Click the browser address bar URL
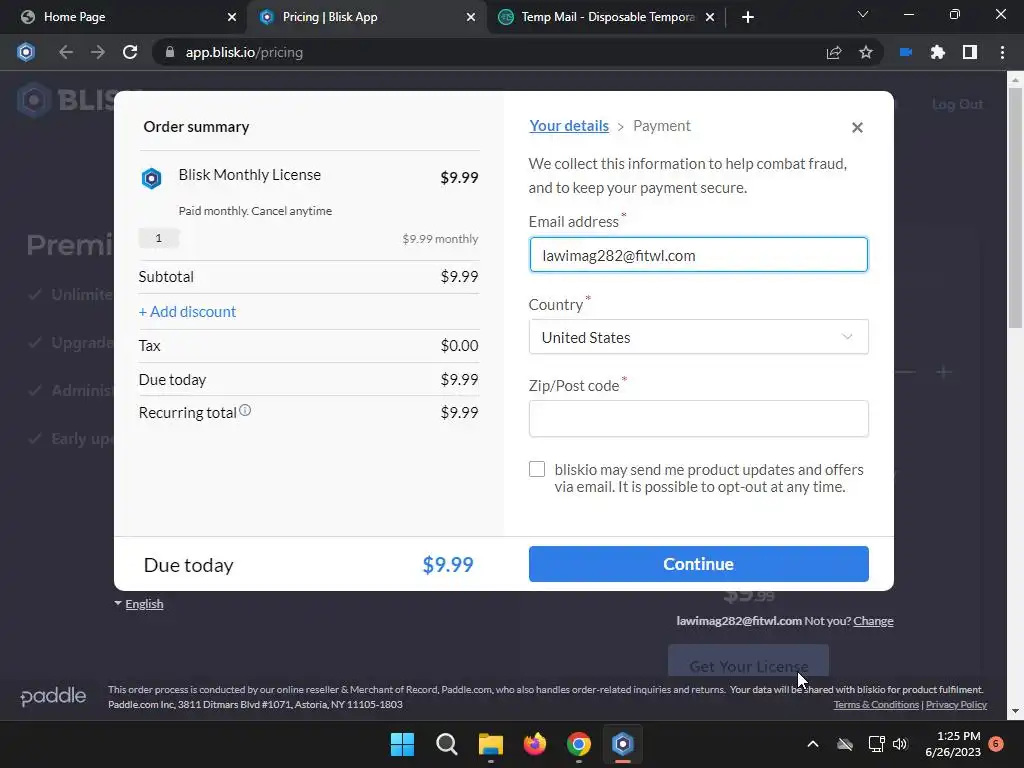1024x768 pixels. (x=244, y=52)
